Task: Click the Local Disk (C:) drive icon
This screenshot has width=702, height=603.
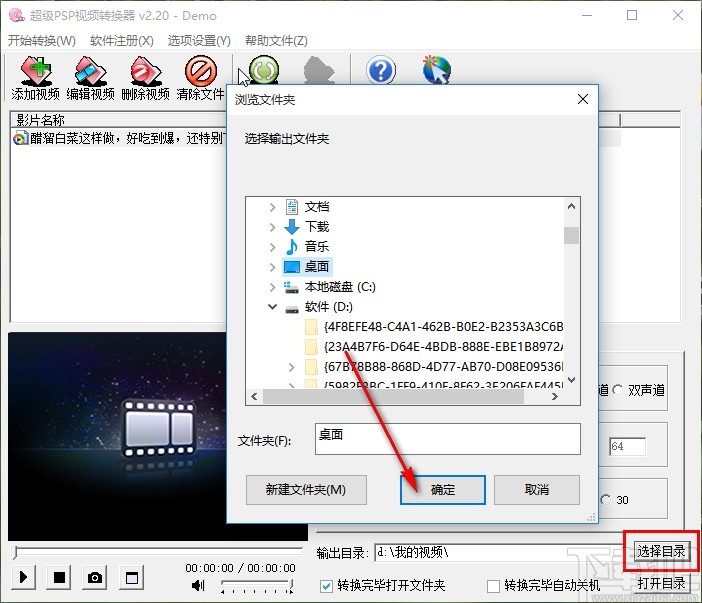Action: click(291, 287)
